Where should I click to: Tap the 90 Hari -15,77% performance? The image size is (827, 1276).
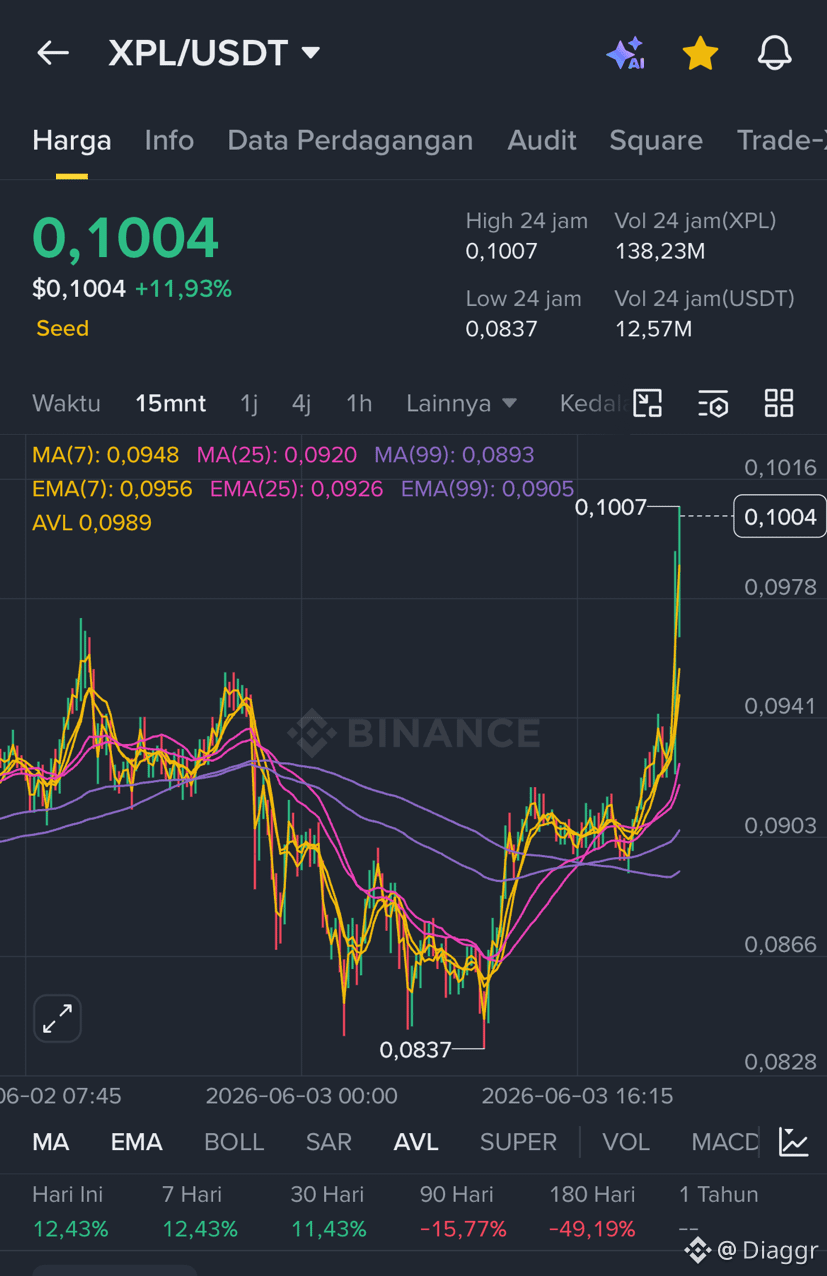click(x=463, y=1212)
